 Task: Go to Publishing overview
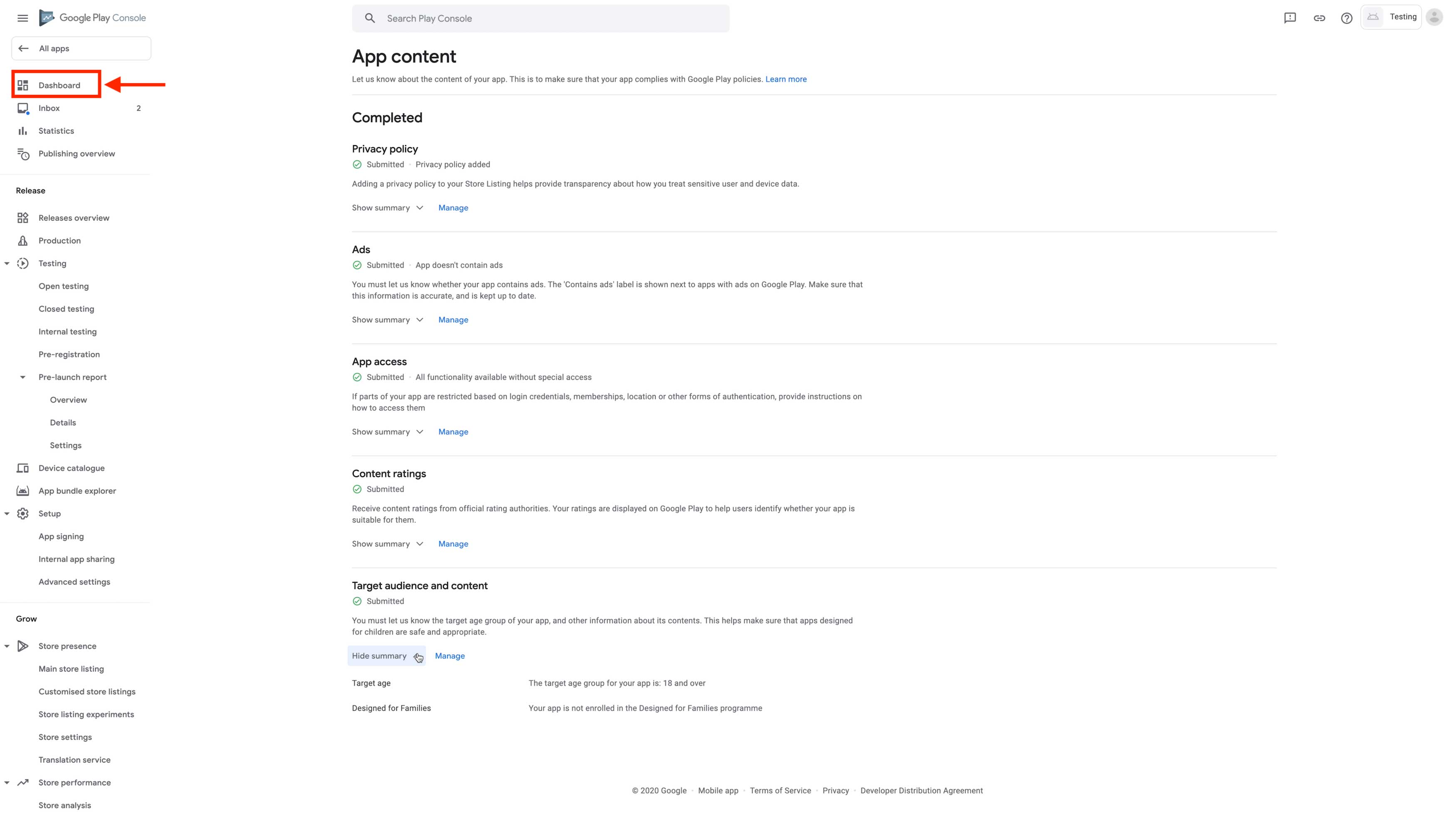(x=76, y=154)
